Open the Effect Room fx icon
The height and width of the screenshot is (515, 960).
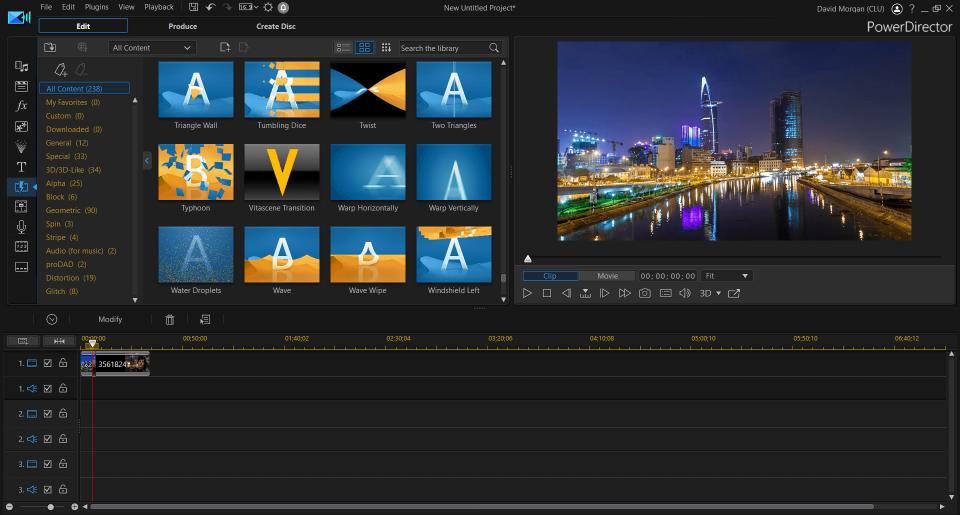click(21, 106)
